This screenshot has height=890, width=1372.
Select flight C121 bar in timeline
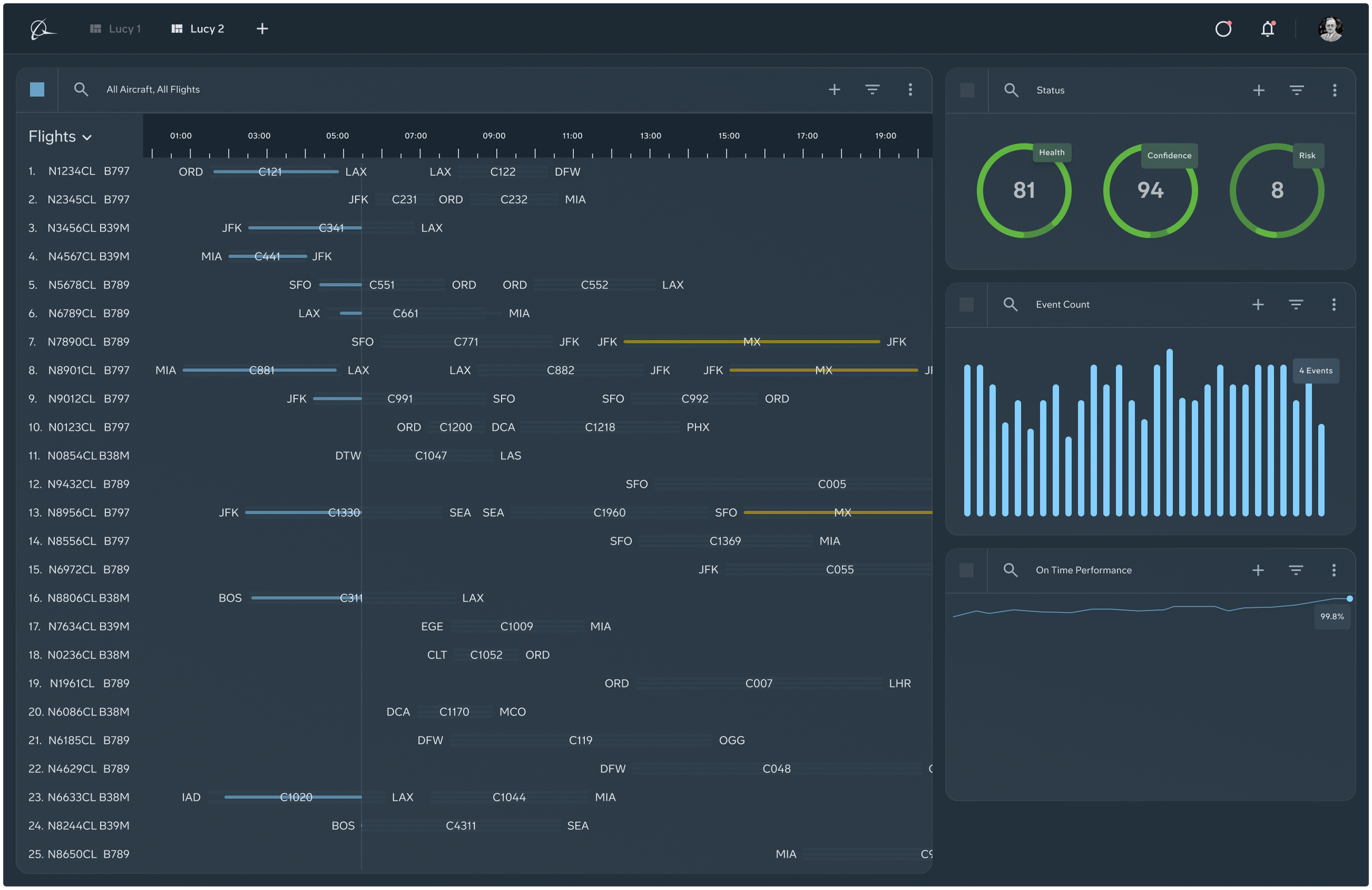(x=275, y=172)
